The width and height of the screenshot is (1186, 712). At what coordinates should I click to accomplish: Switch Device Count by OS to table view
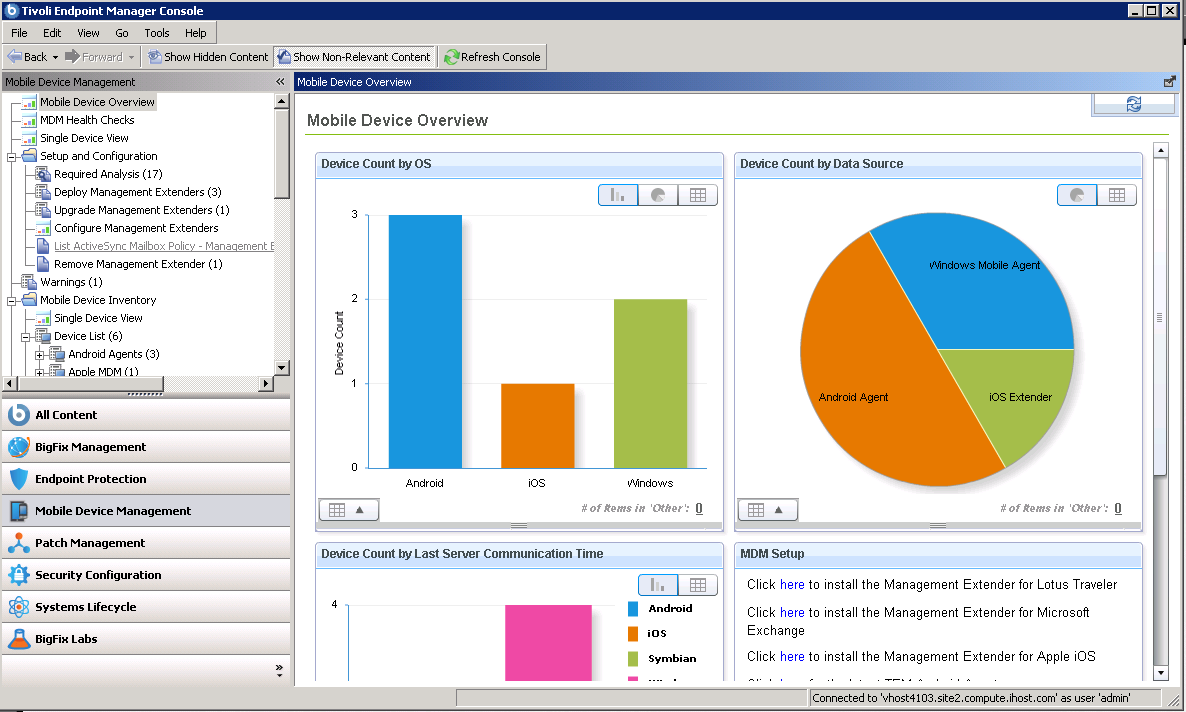697,195
